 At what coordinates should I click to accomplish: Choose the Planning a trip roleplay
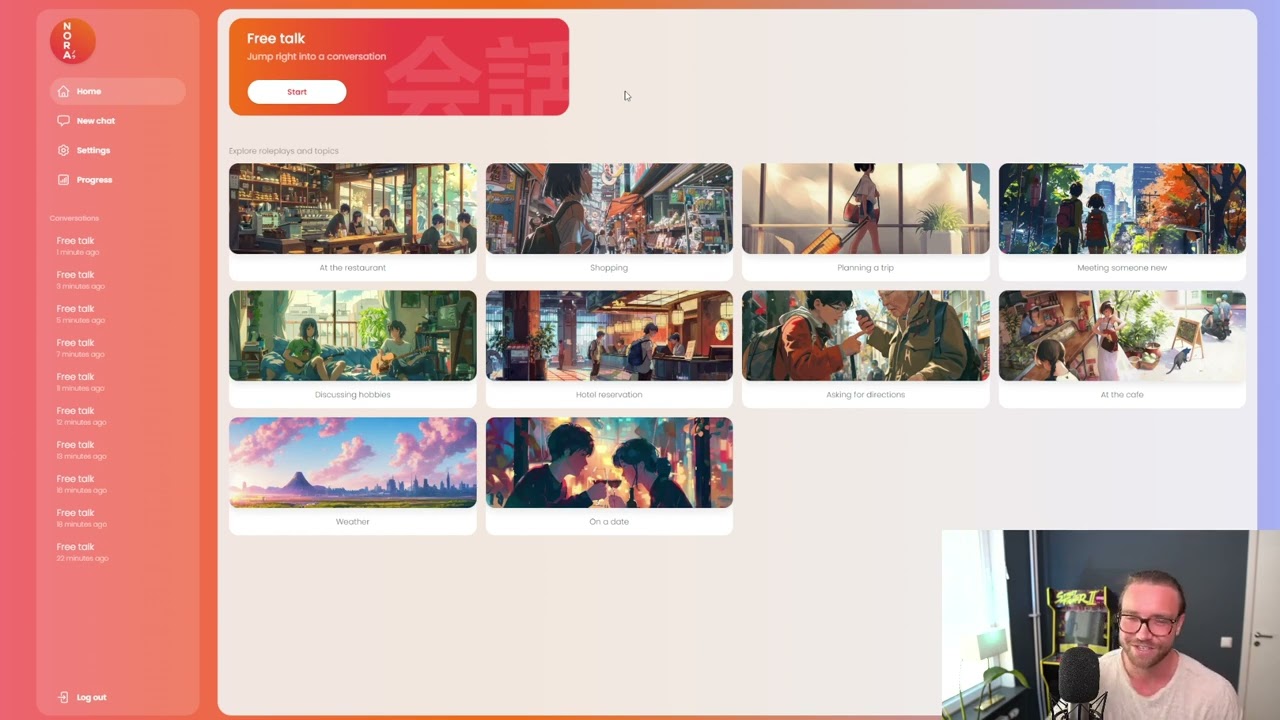866,220
